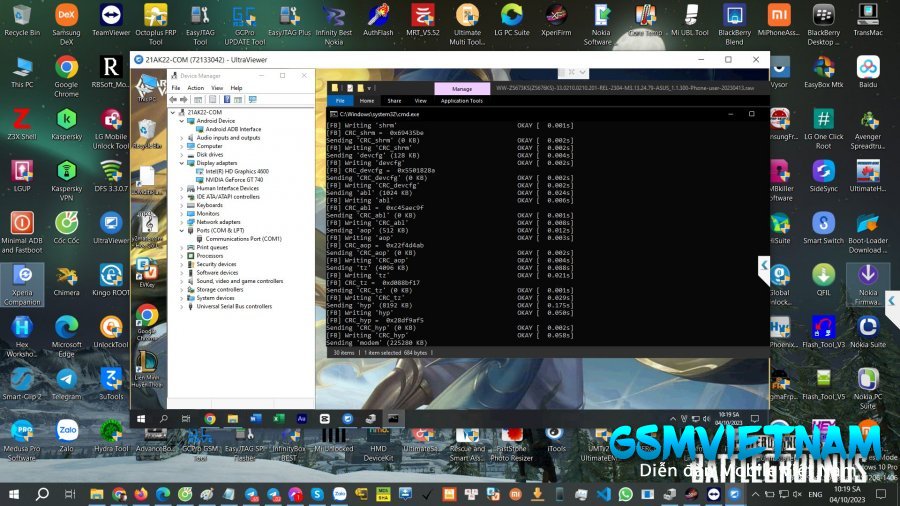Open notification center on local taskbar
The width and height of the screenshot is (900, 506).
point(881,494)
